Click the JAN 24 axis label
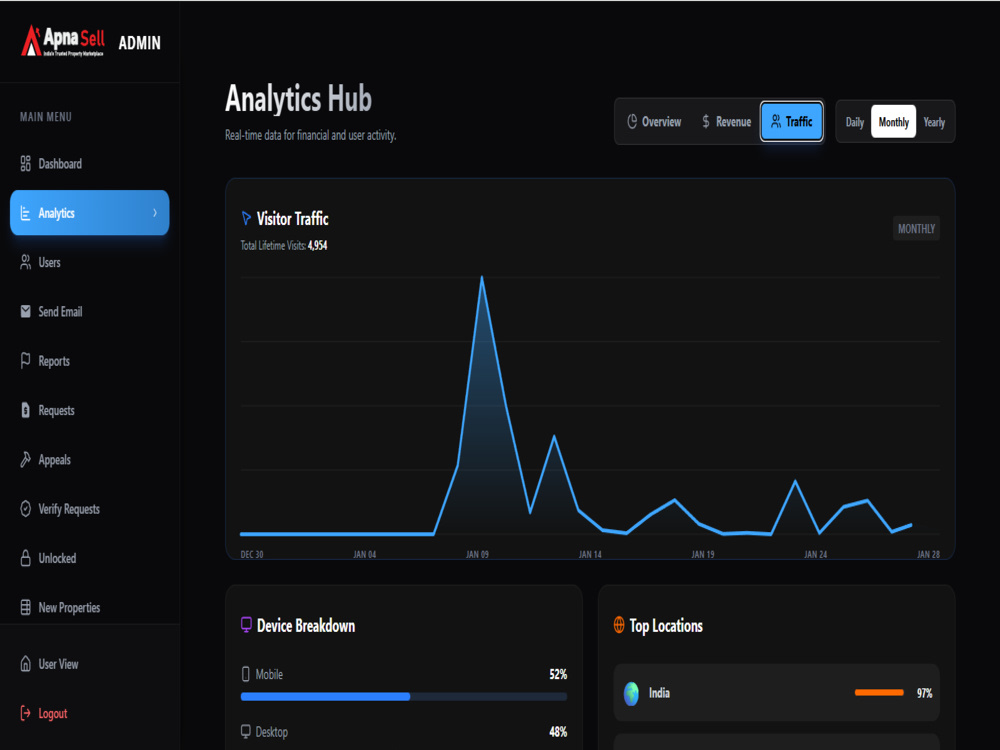Viewport: 1000px width, 750px height. click(816, 554)
